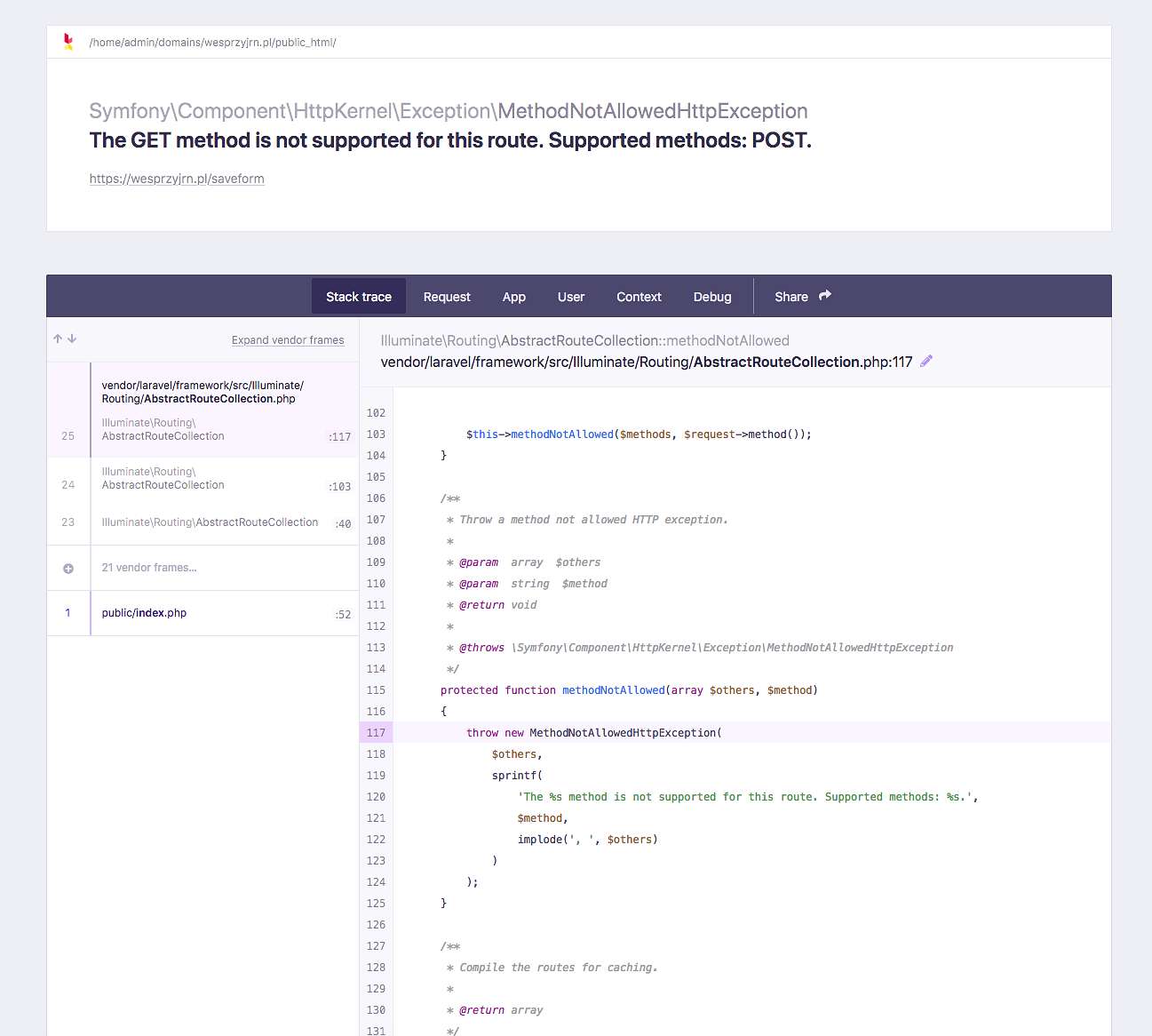Open the User tab

click(571, 296)
